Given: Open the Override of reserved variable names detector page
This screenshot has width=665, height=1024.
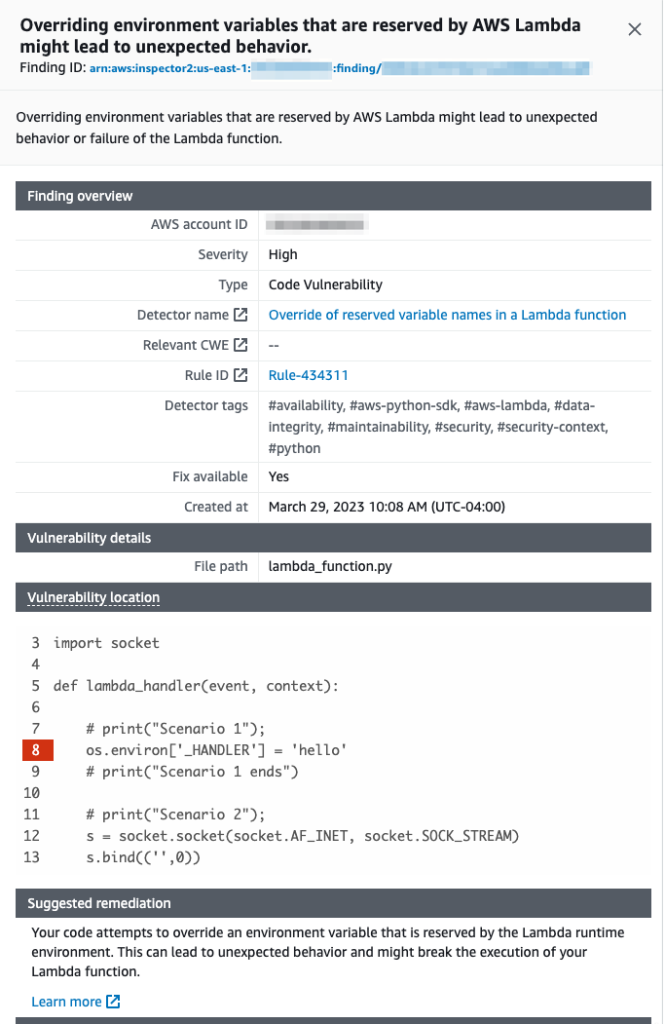Looking at the screenshot, I should tap(446, 314).
